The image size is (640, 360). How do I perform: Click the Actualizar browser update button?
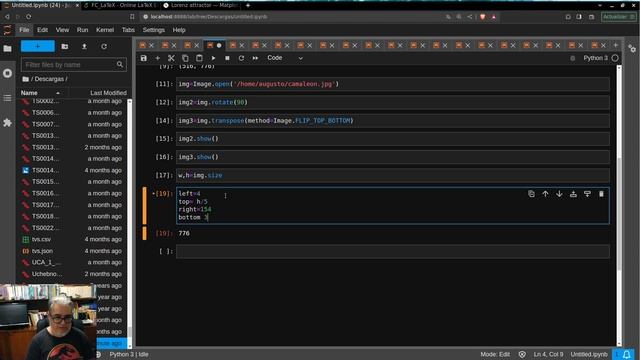(x=618, y=17)
